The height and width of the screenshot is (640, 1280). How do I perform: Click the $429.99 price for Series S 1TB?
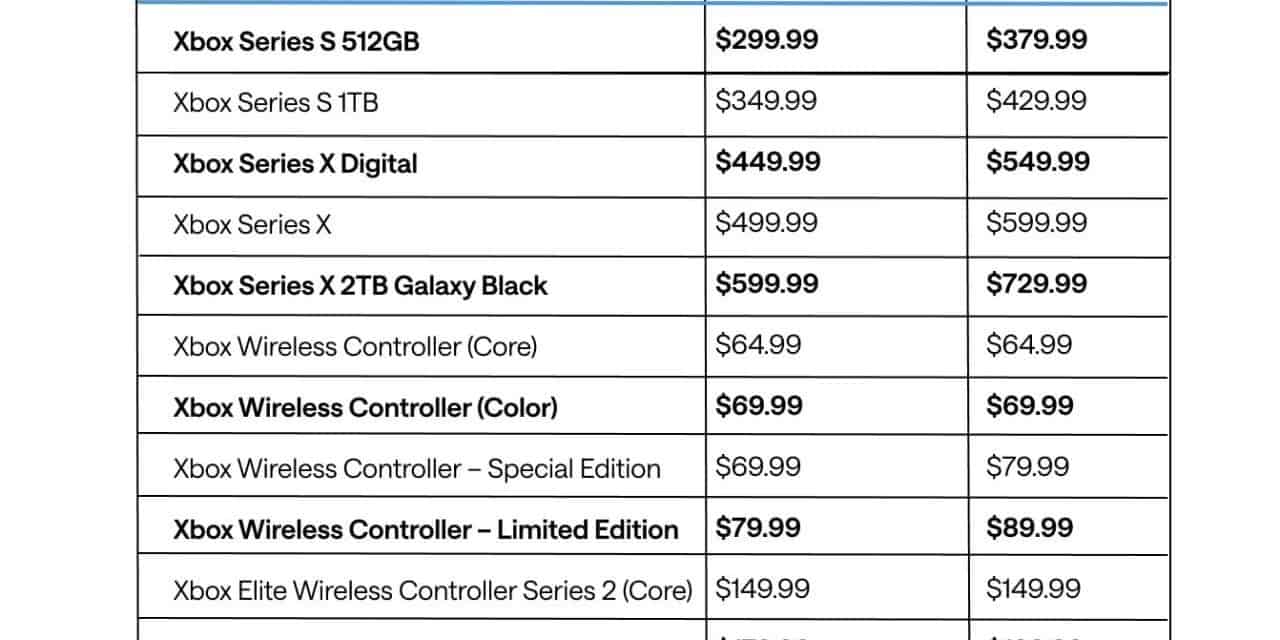[1036, 101]
